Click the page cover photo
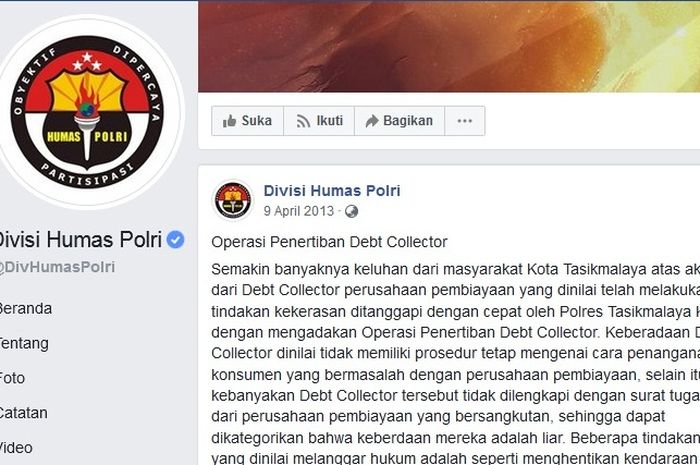 click(449, 46)
